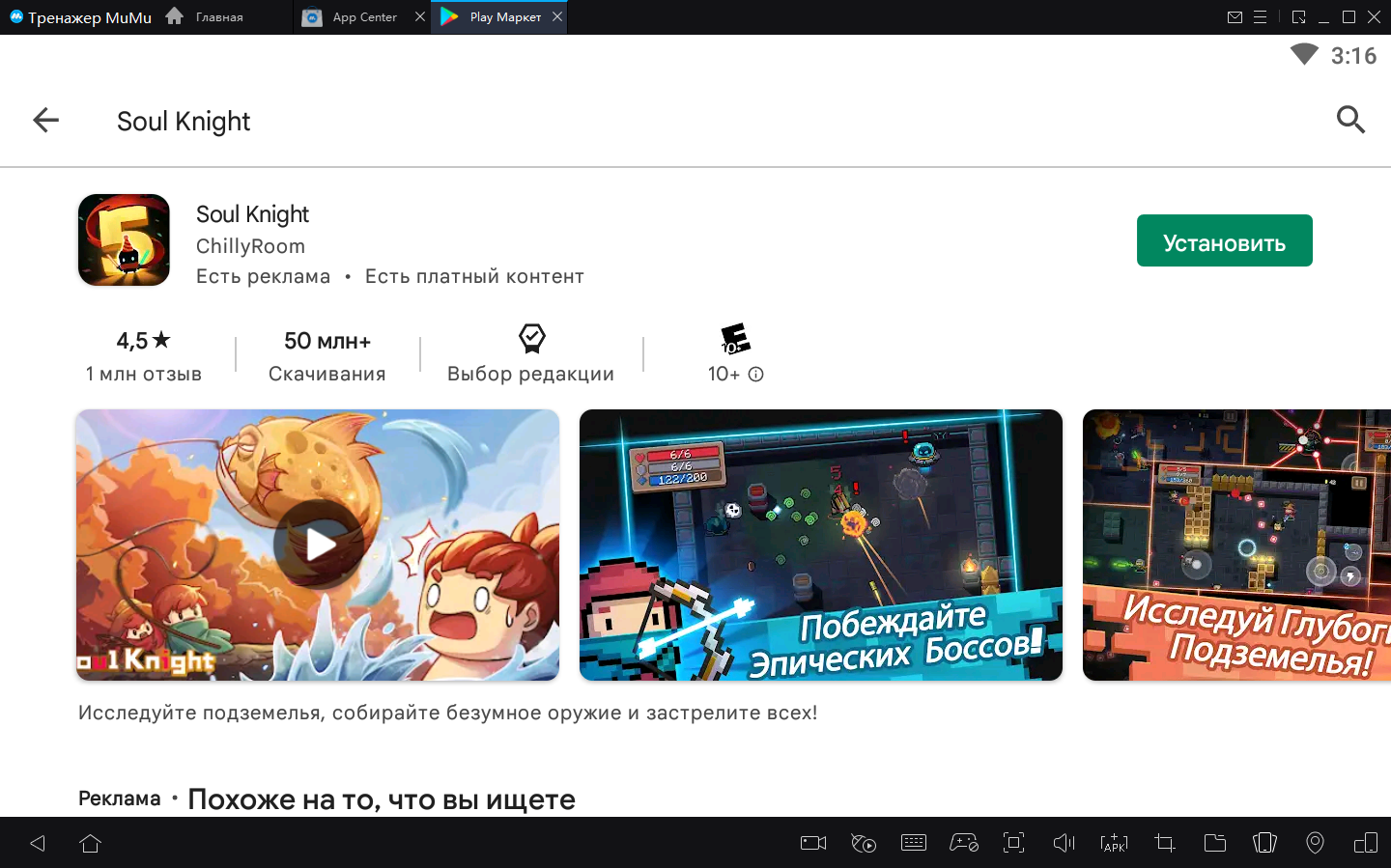Switch to the Главная home tab
1391x868 pixels.
tap(218, 17)
